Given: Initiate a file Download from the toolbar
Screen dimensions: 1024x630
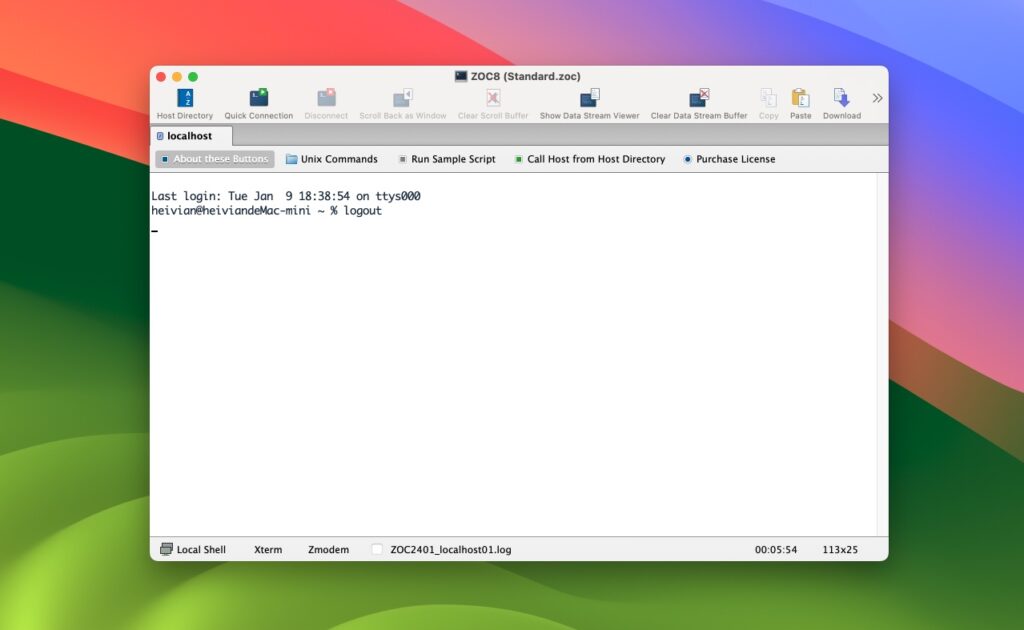Looking at the screenshot, I should [x=841, y=101].
